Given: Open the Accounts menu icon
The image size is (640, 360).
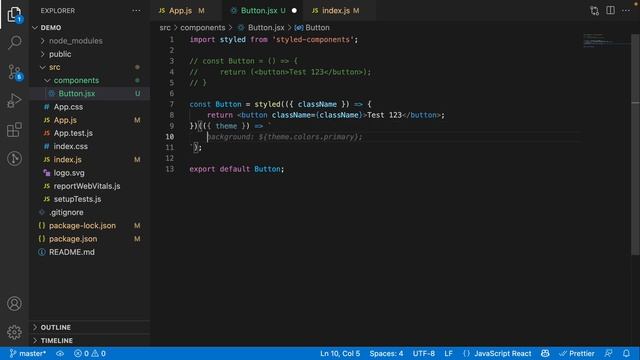Looking at the screenshot, I should (x=14, y=304).
